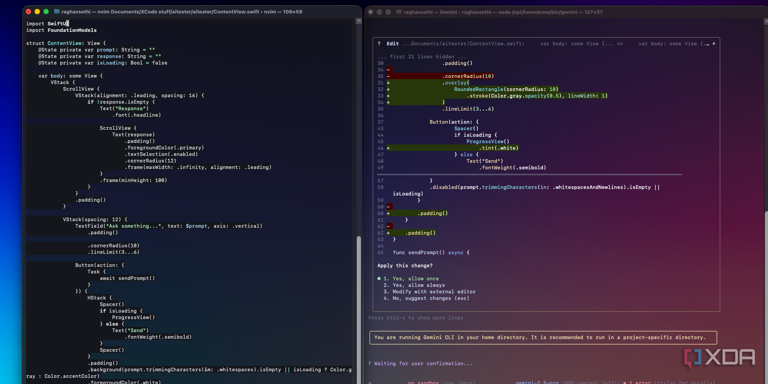Click the "import FoundationModels" line

click(x=61, y=30)
